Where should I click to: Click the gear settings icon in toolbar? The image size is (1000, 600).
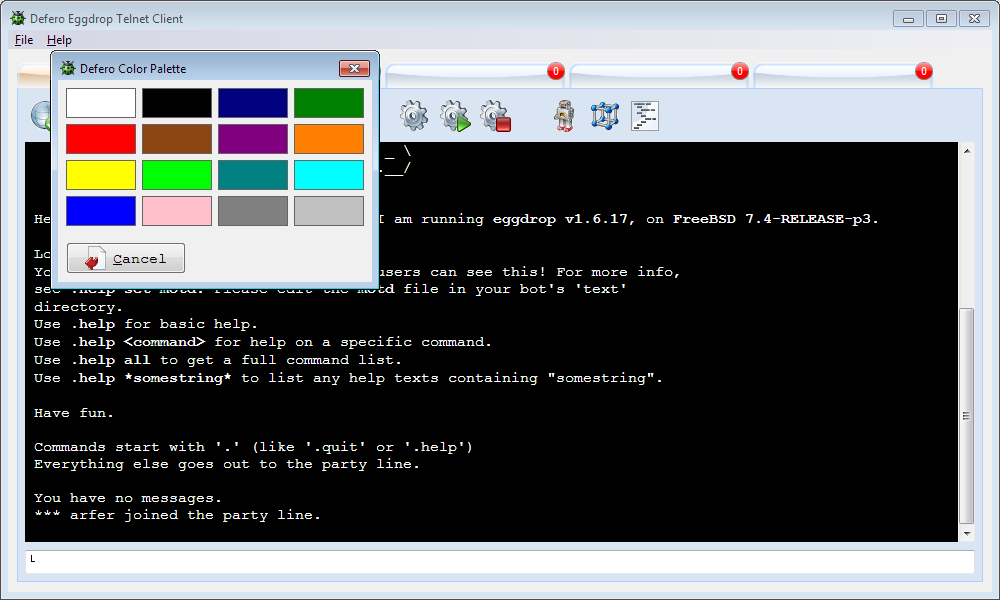pyautogui.click(x=414, y=116)
